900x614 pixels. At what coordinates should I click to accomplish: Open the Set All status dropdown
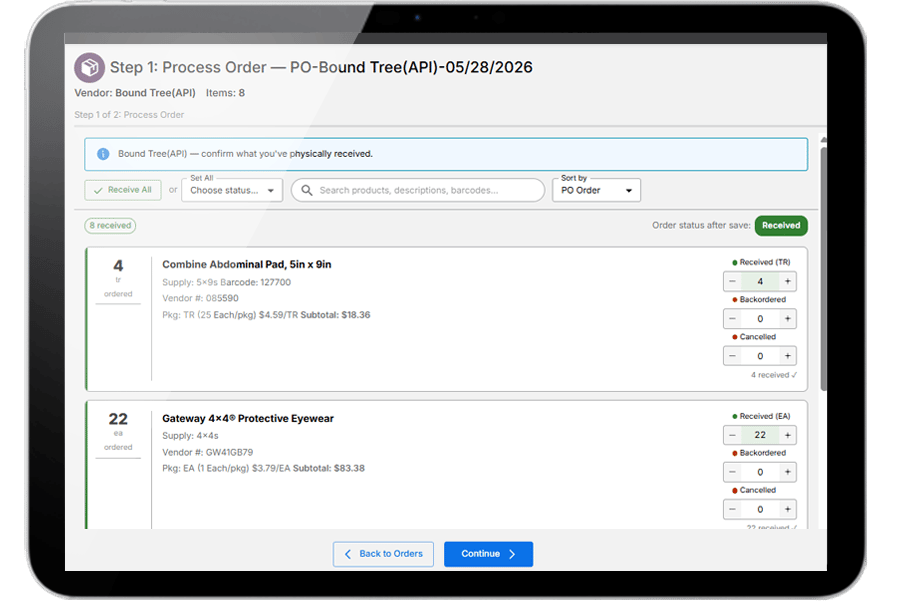point(232,191)
